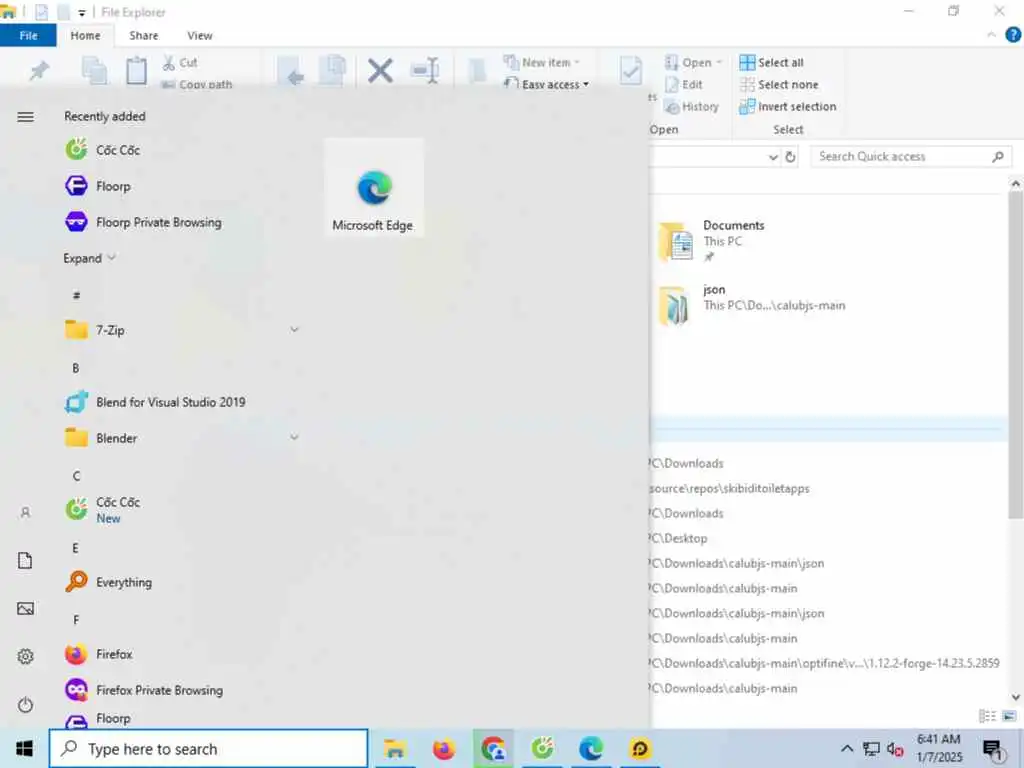Switch to the Home ribbon tab
This screenshot has height=768, width=1024.
pos(86,35)
